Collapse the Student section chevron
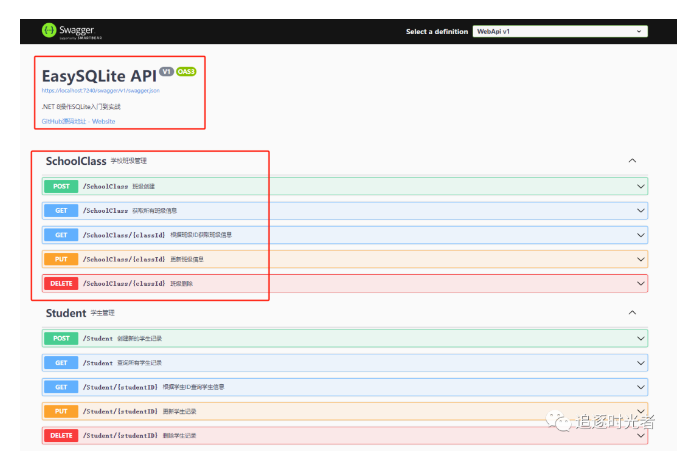Image resolution: width=689 pixels, height=461 pixels. click(632, 313)
